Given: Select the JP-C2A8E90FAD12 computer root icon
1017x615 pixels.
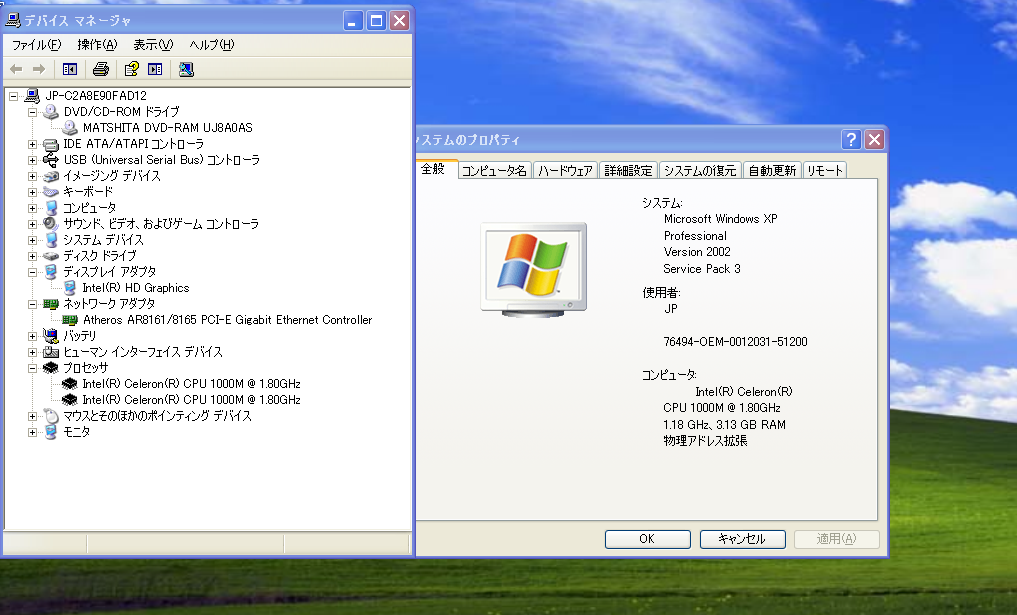Looking at the screenshot, I should (x=32, y=96).
